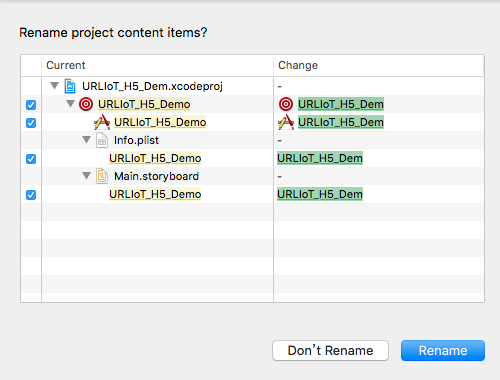Click the Main.storyboard file icon
Viewport: 500px width, 380px height.
[102, 176]
